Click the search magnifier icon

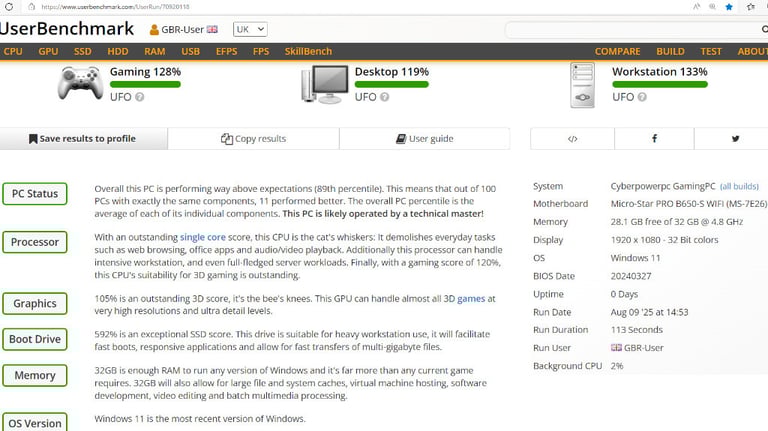click(764, 29)
